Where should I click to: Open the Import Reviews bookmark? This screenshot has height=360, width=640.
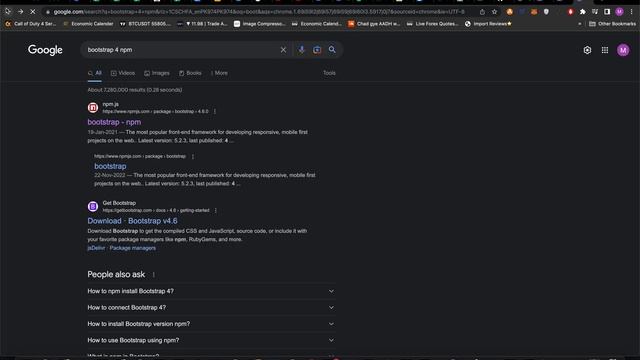(x=488, y=24)
